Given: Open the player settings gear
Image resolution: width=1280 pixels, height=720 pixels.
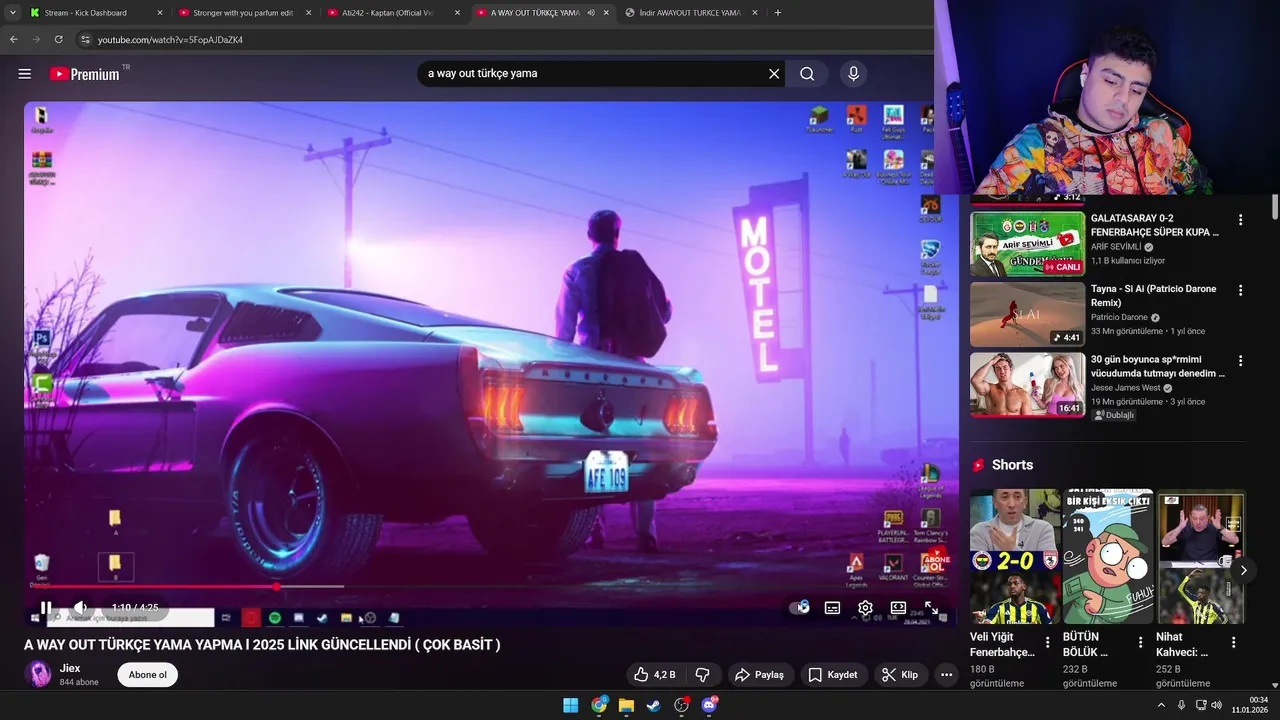Looking at the screenshot, I should pos(865,607).
